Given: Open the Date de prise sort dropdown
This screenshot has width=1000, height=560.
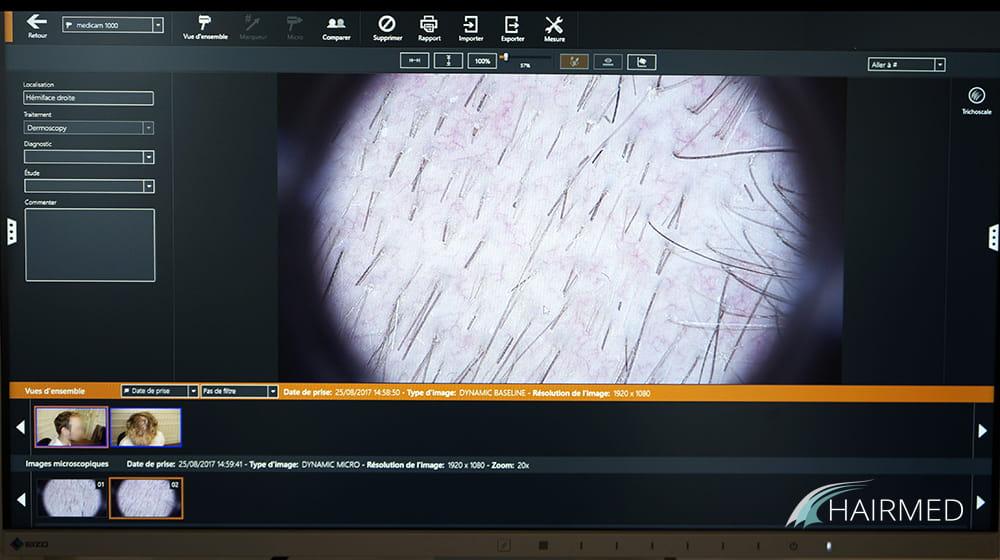Looking at the screenshot, I should click(192, 392).
